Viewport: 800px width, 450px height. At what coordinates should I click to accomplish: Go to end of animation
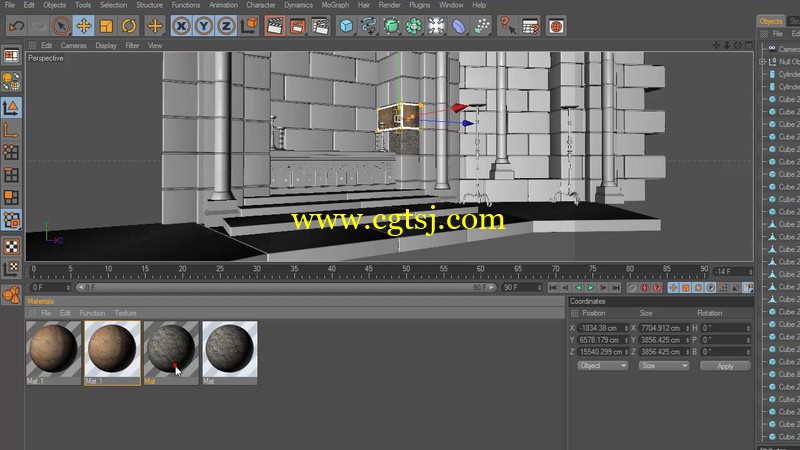point(616,288)
